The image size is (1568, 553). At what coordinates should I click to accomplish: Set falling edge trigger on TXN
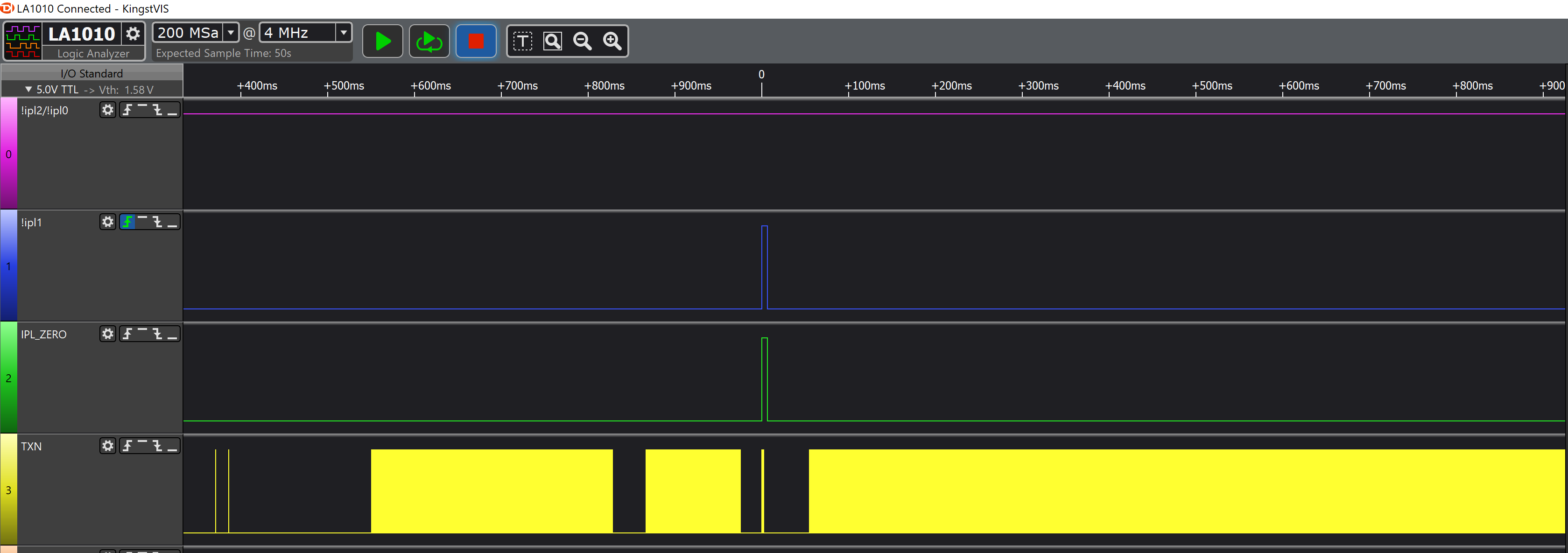157,446
